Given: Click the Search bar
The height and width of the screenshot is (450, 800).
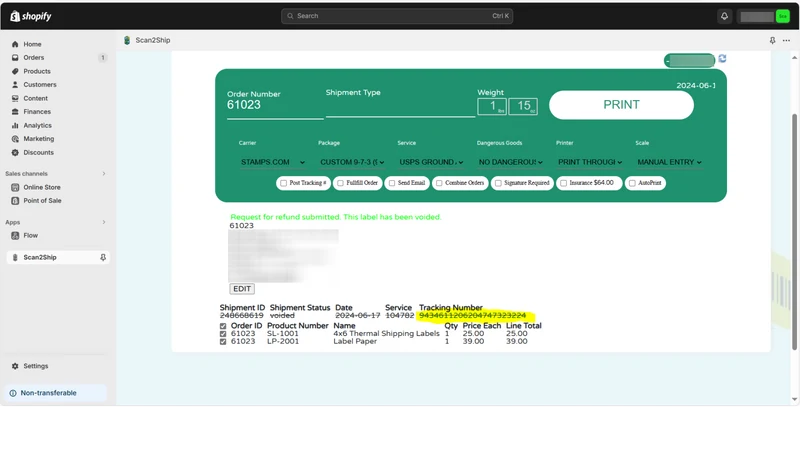Looking at the screenshot, I should point(397,16).
